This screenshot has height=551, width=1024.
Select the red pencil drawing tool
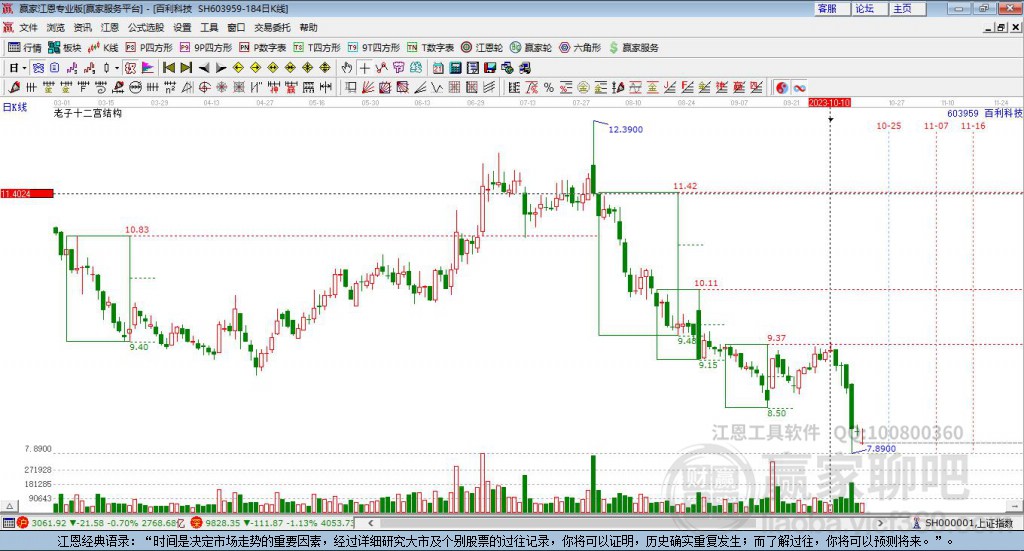[x=14, y=87]
